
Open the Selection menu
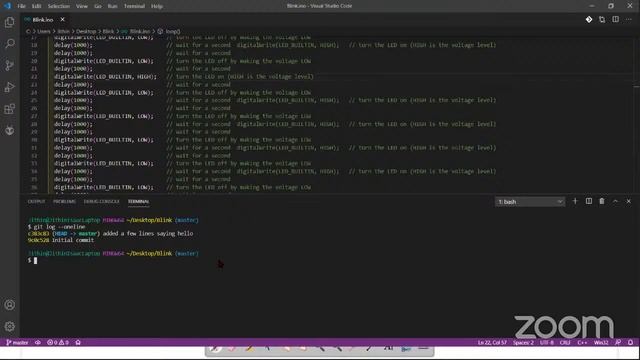click(x=58, y=6)
